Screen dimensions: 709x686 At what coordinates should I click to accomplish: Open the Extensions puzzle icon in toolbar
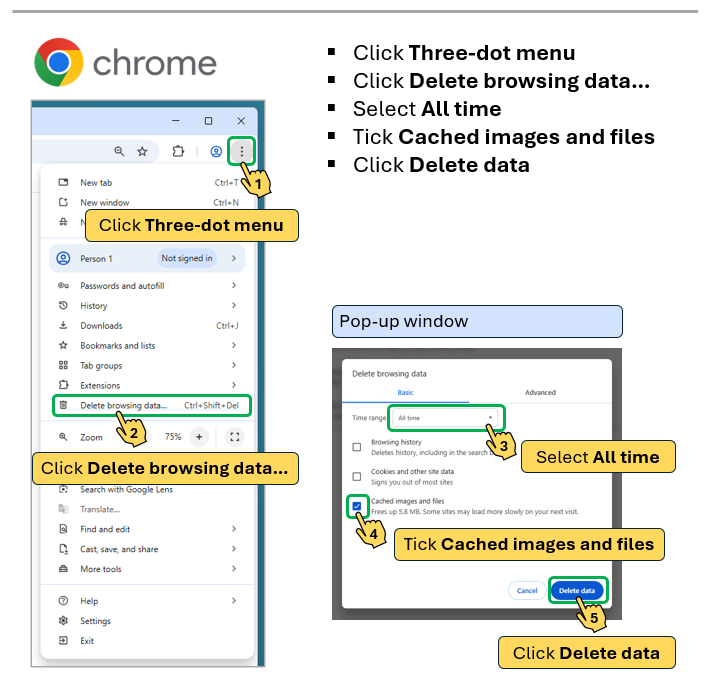click(178, 151)
